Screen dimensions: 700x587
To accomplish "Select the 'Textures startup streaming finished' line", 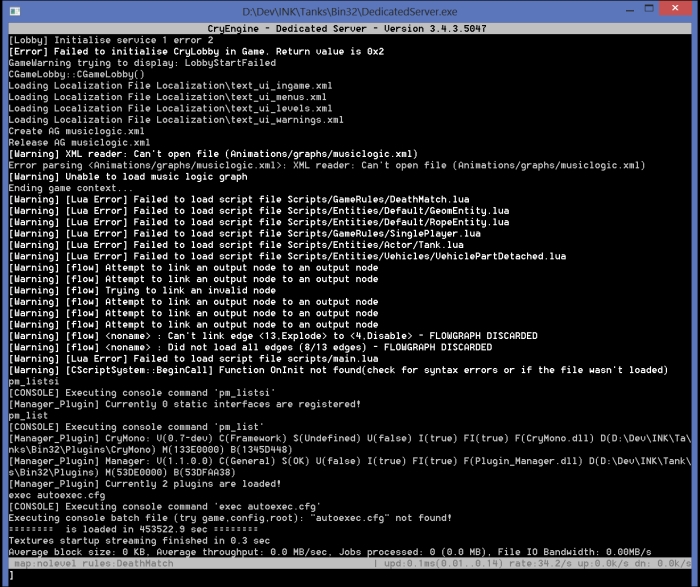I will 139,541.
